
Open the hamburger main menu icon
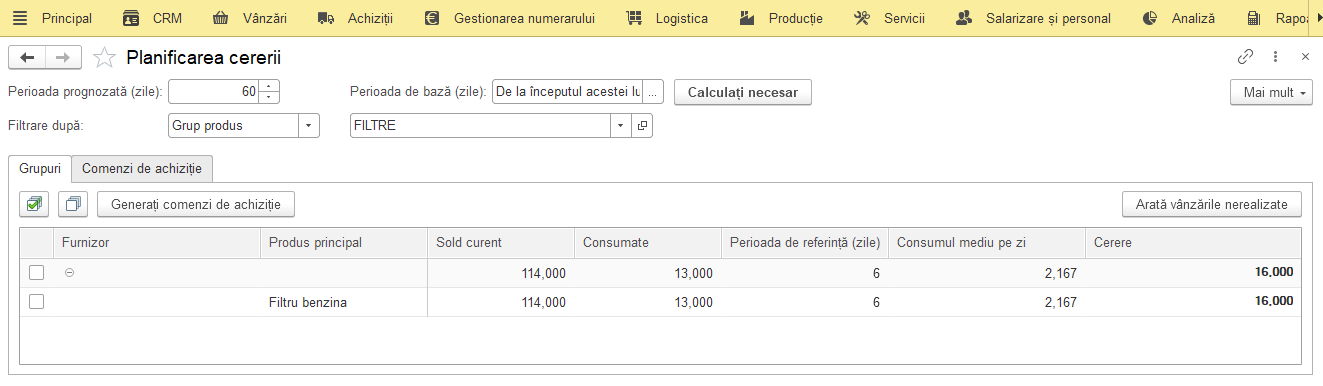19,18
